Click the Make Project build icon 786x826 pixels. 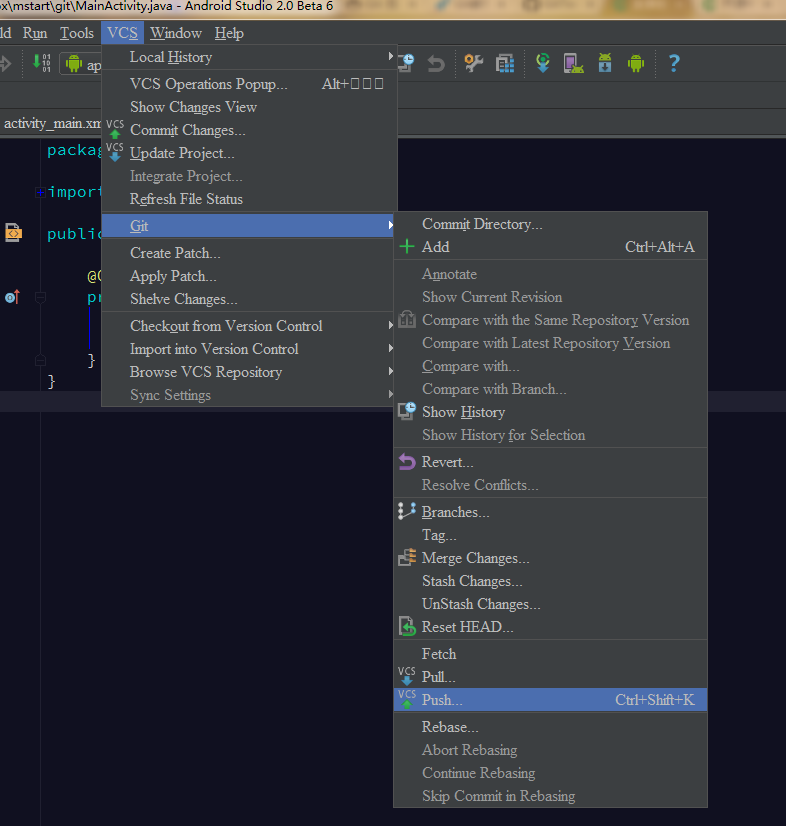(42, 63)
